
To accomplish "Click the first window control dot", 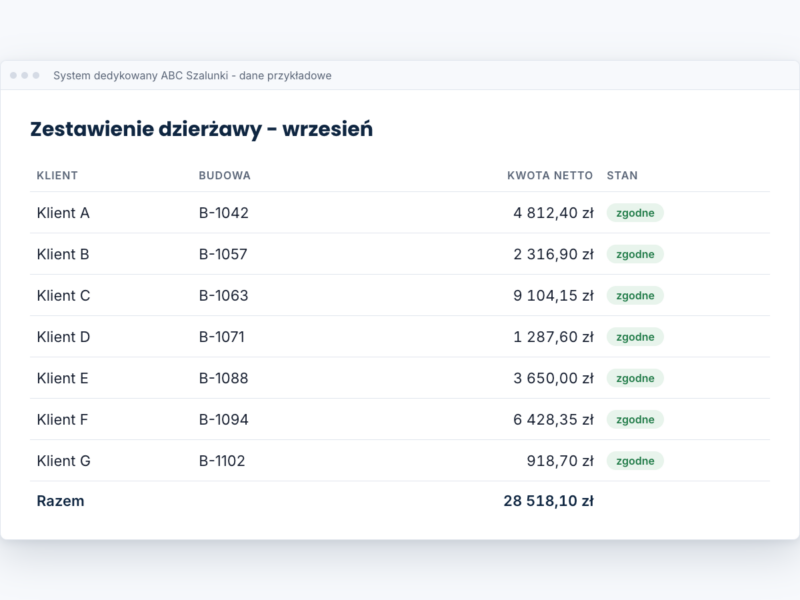I will (13, 76).
